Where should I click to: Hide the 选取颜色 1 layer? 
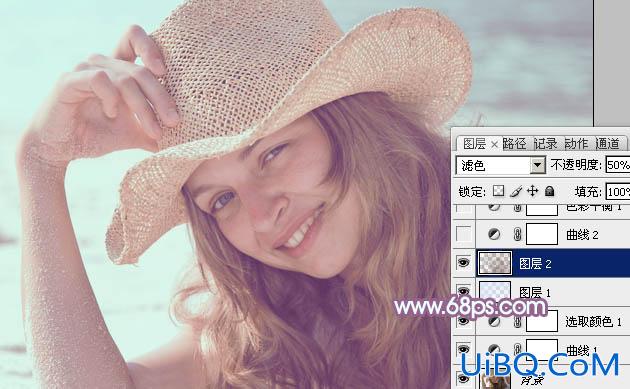(x=464, y=321)
